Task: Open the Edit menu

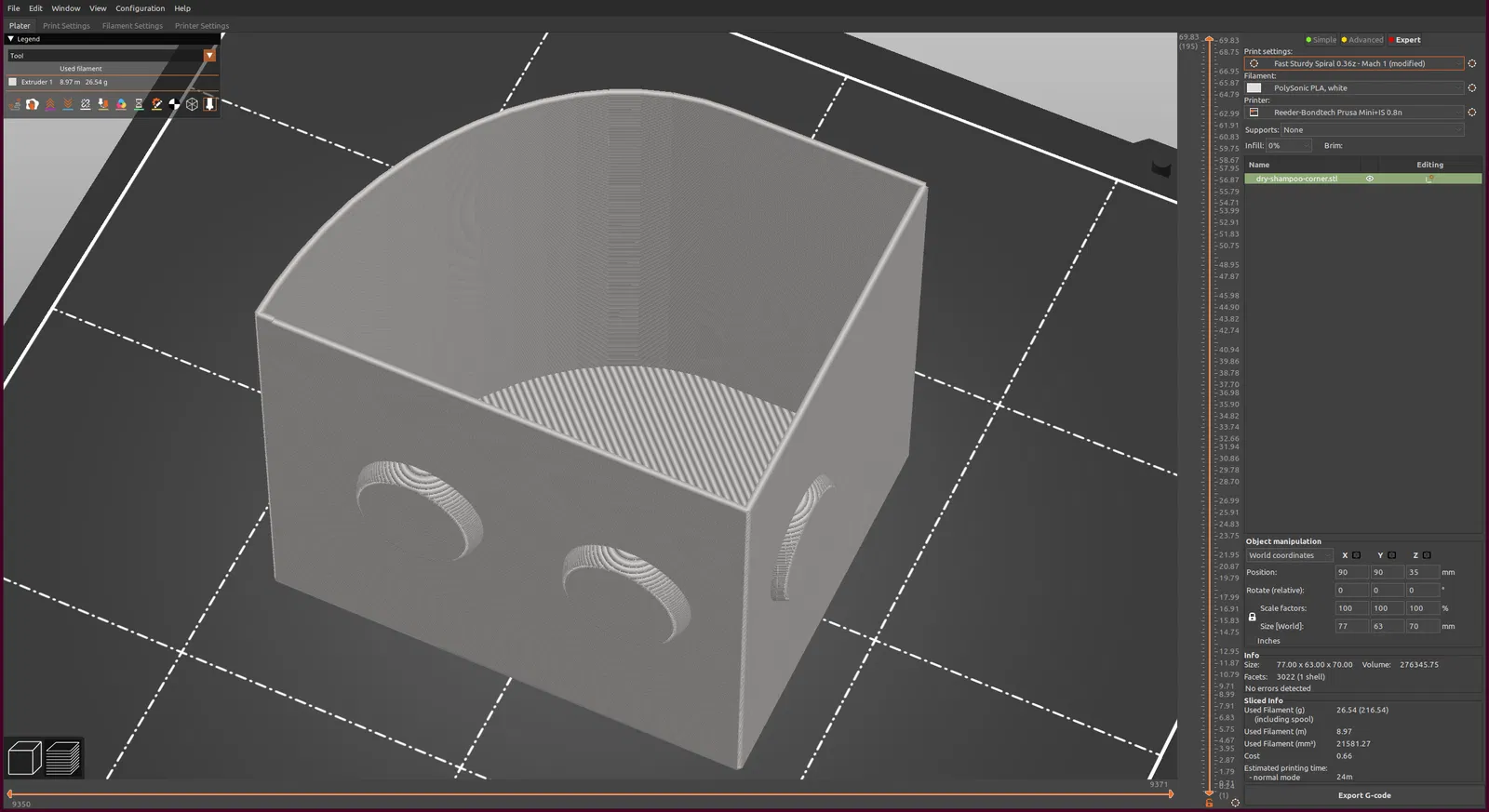Action: 35,8
